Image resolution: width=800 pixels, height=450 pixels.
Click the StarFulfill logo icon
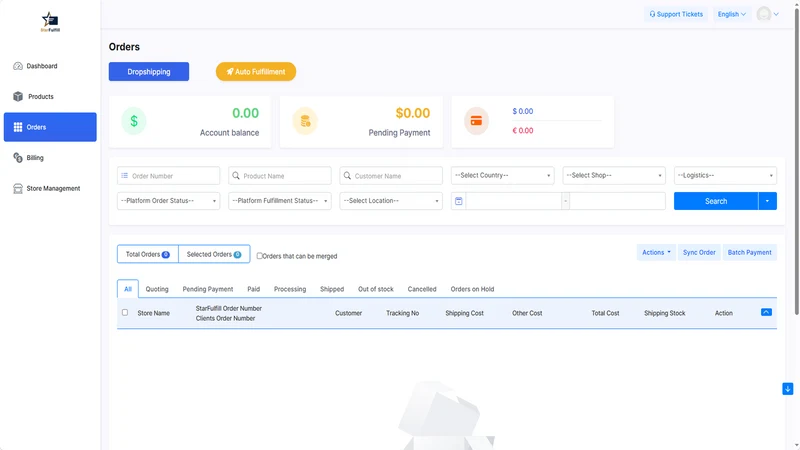pyautogui.click(x=50, y=22)
